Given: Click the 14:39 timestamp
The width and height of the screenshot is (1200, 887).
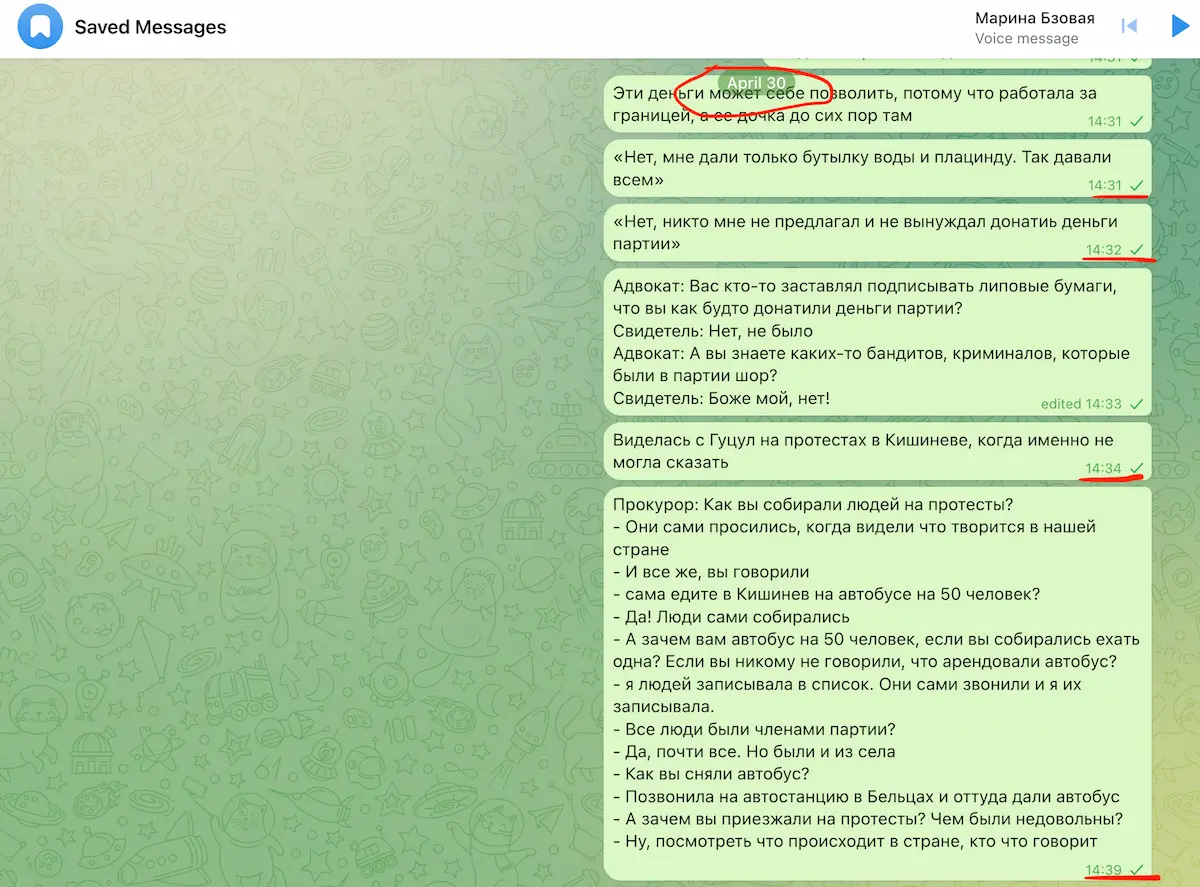Looking at the screenshot, I should (x=1104, y=869).
